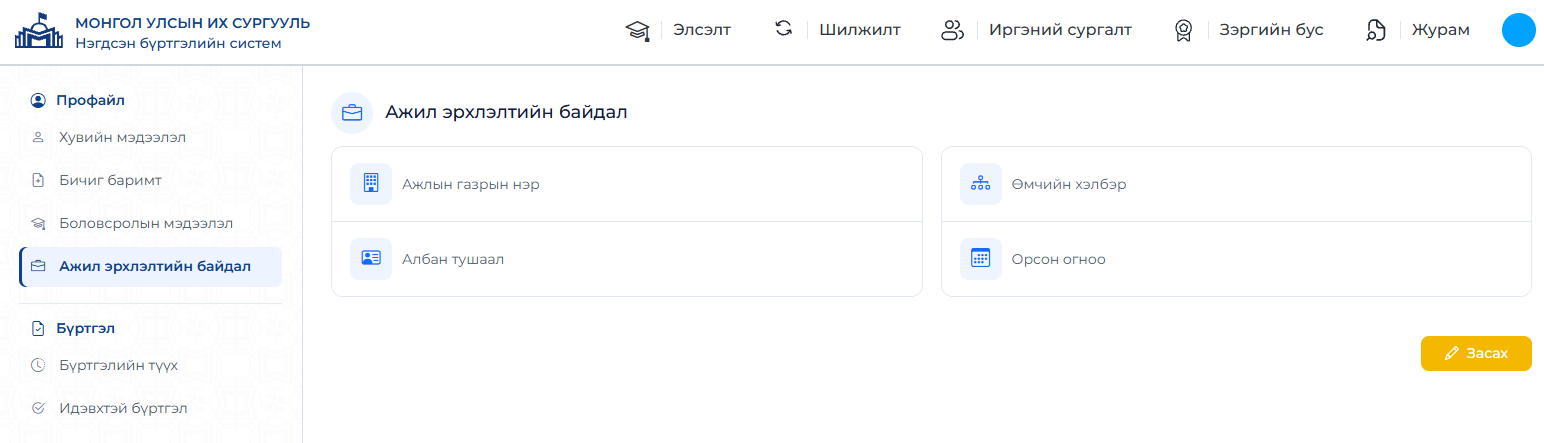Open the Элсэлт menu item
The image size is (1544, 443).
click(x=702, y=30)
